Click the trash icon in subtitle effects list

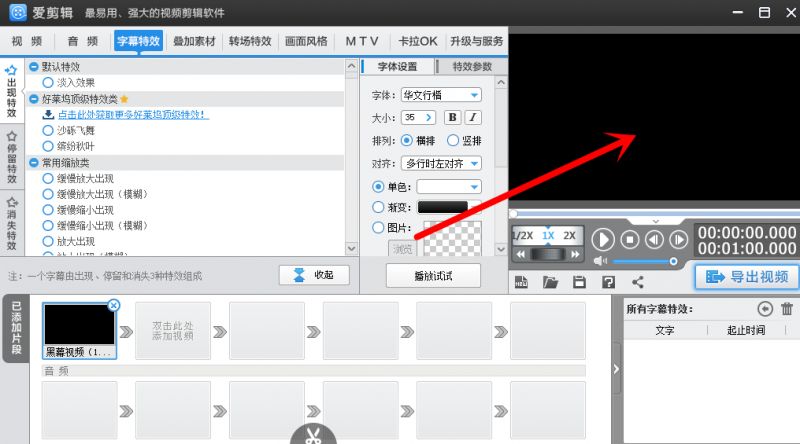point(787,309)
